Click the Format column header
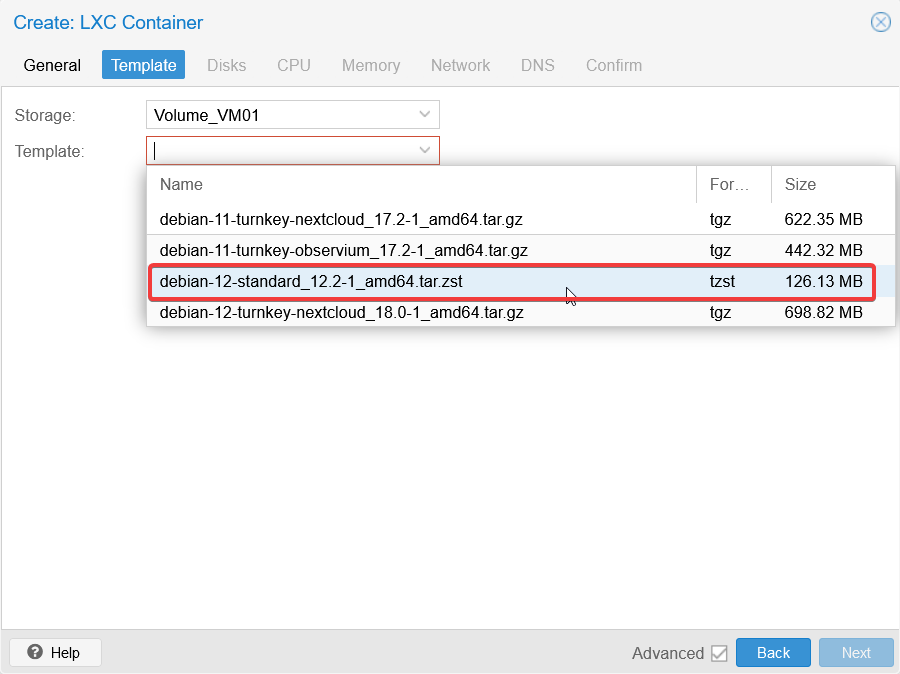Screen dimensions: 900x674 (x=734, y=184)
